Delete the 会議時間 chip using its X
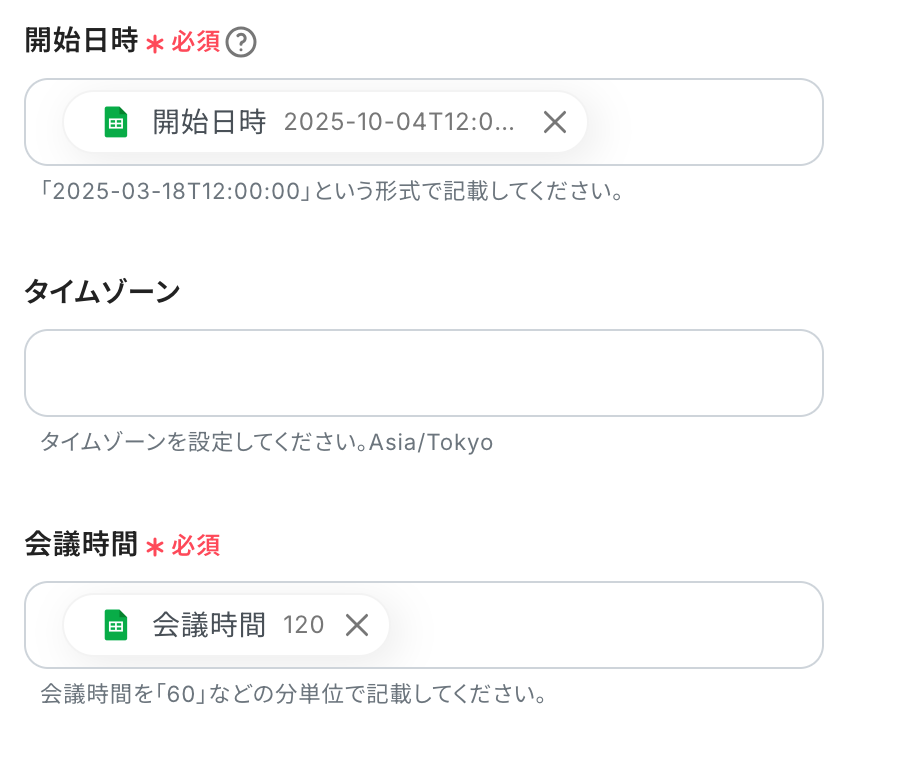Screen dimensions: 910x784 click(x=357, y=625)
